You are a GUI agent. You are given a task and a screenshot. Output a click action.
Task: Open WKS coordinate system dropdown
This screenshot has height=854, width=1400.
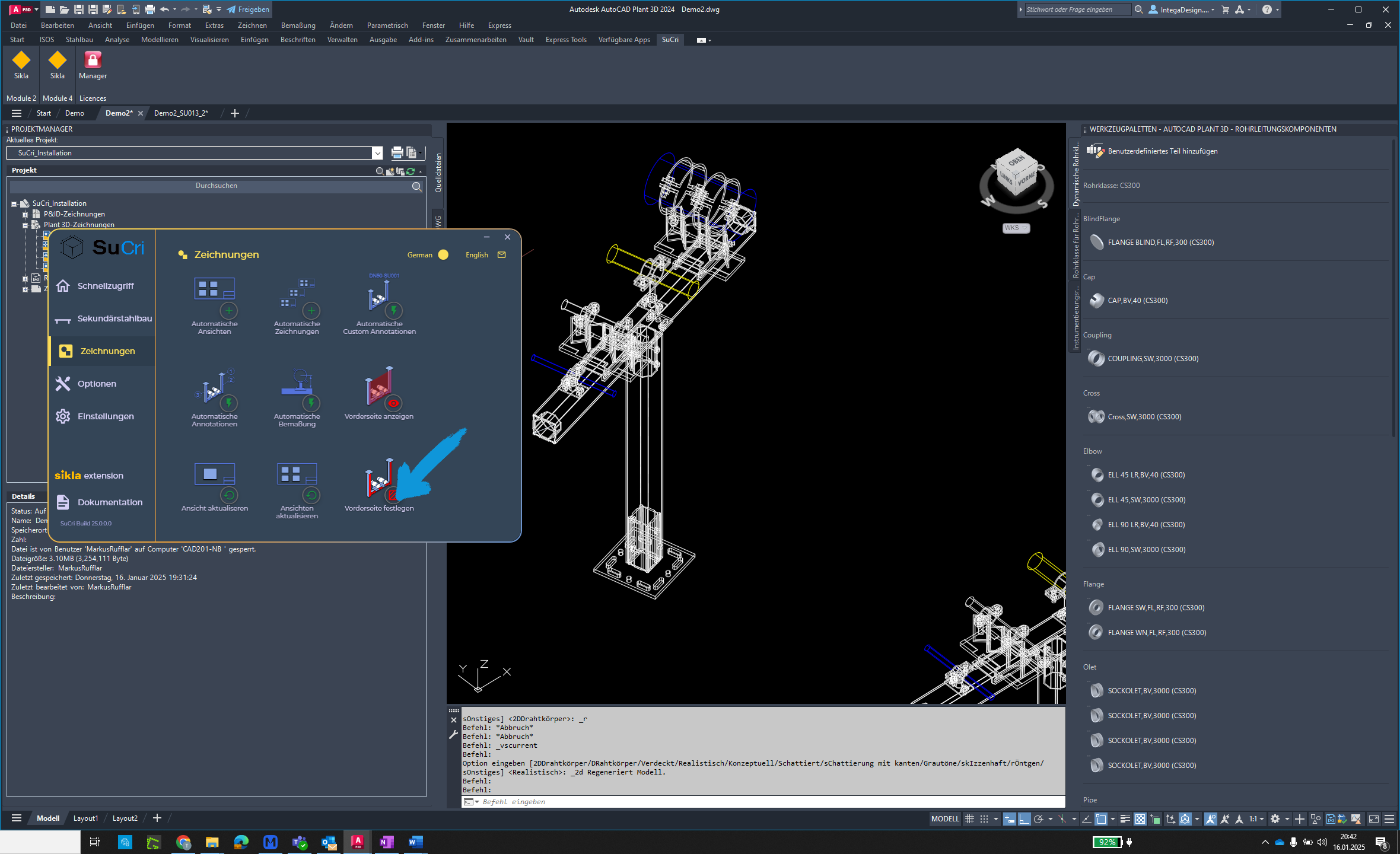pyautogui.click(x=1016, y=228)
